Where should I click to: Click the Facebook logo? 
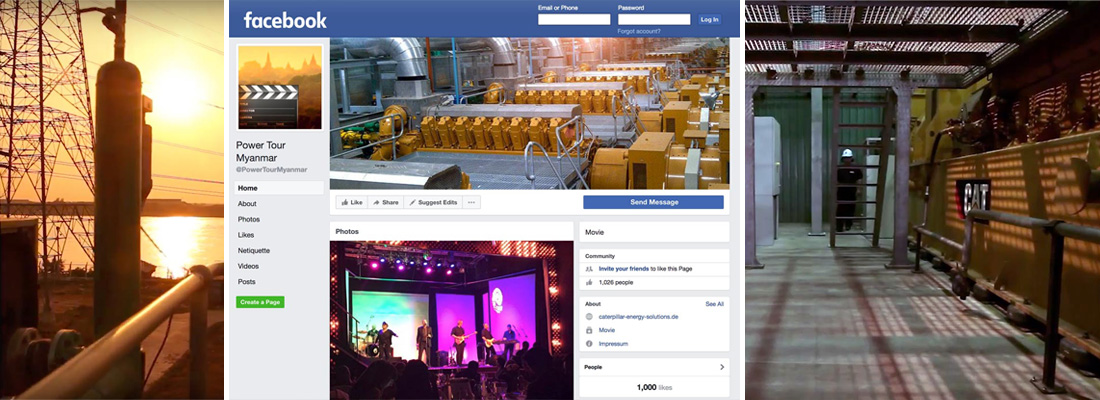click(x=285, y=20)
